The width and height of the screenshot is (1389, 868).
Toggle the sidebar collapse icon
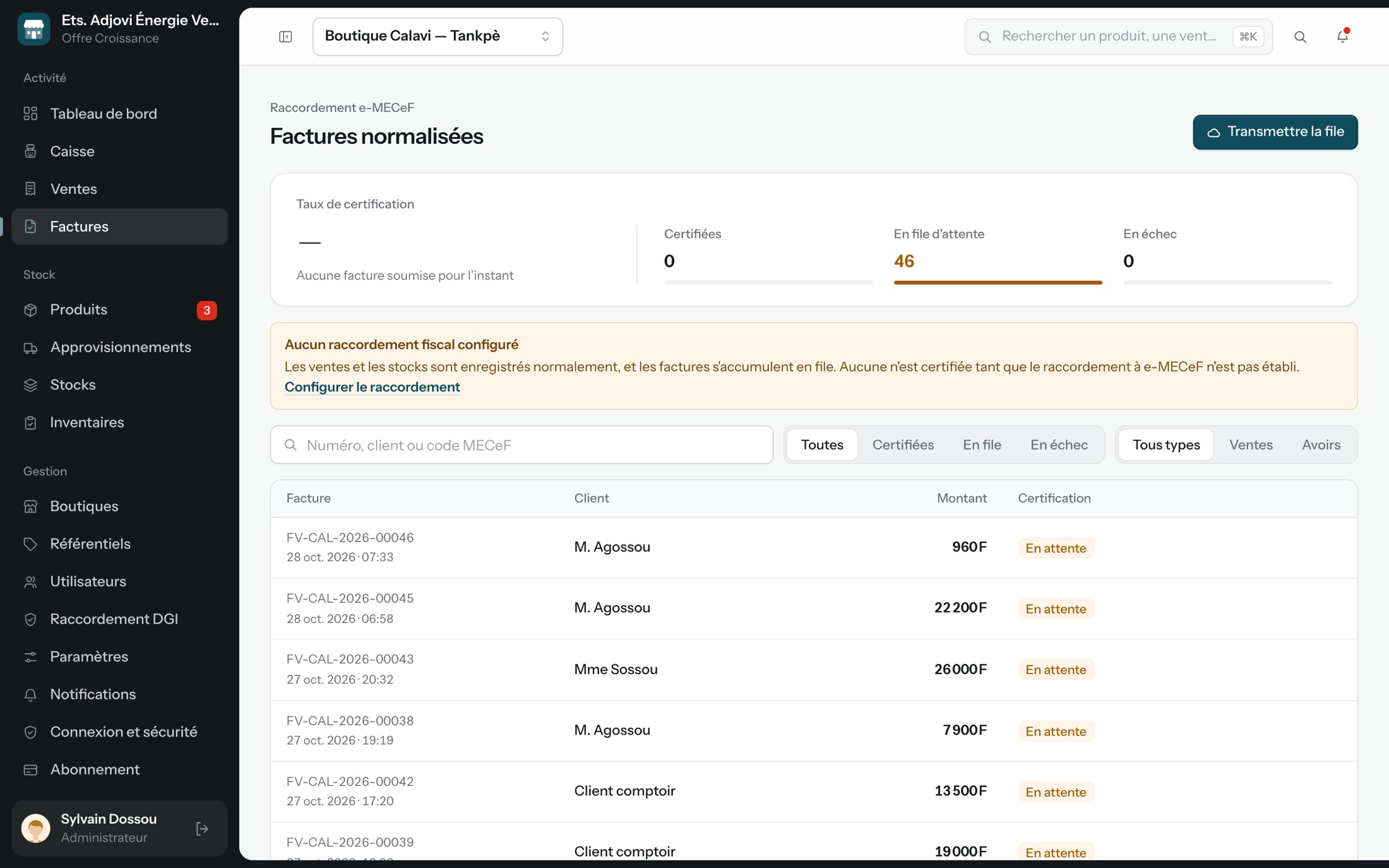pyautogui.click(x=285, y=37)
